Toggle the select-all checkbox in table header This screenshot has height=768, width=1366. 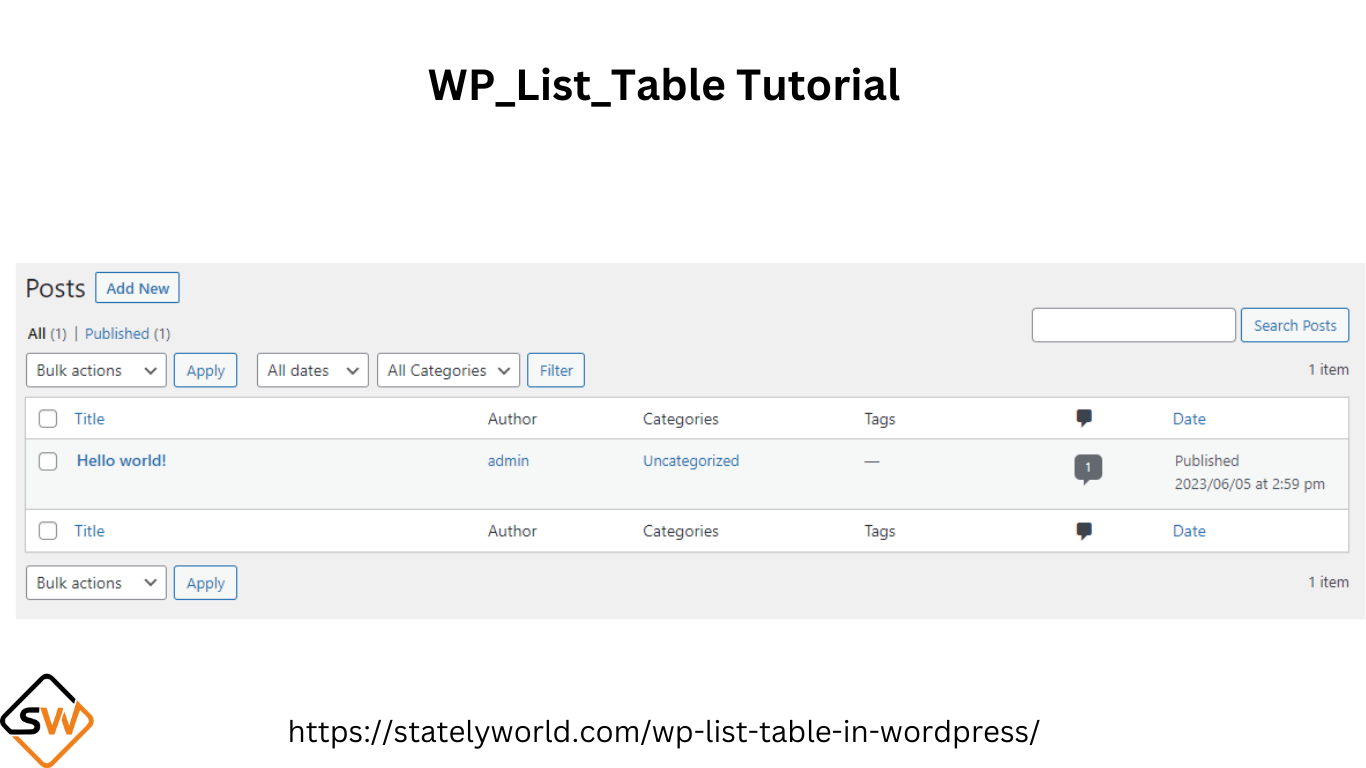(48, 419)
